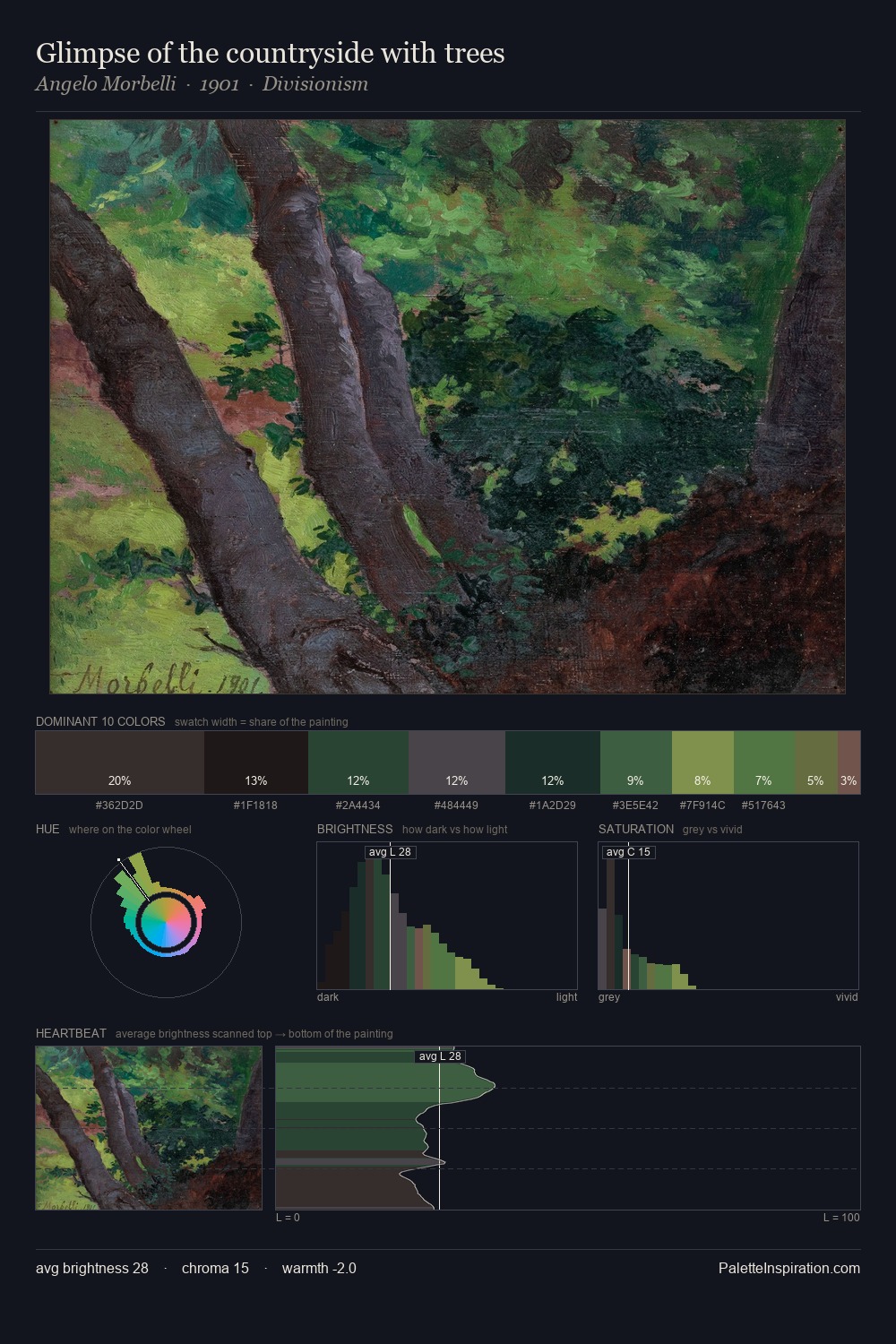The image size is (896, 1344).
Task: Click the caption 'where on the color wheel'
Action: (130, 830)
